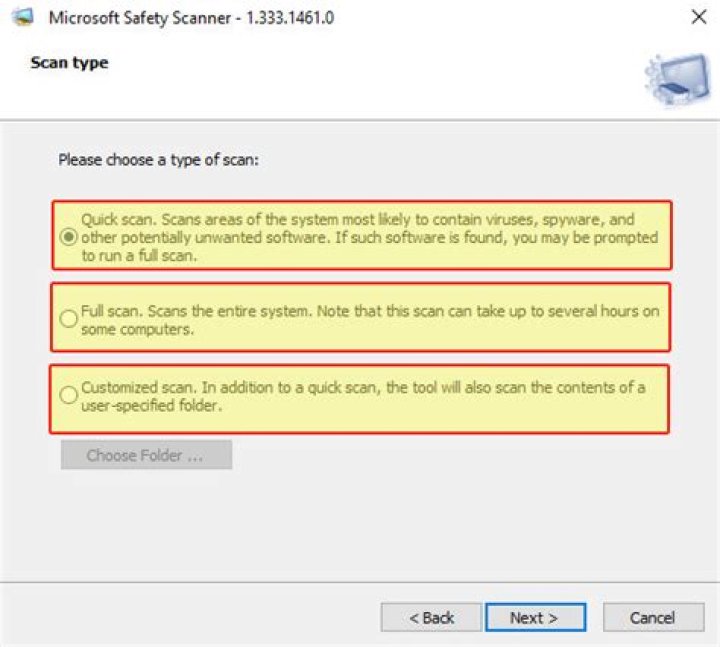This screenshot has height=647, width=720.
Task: Click the window title text in title bar
Action: [191, 17]
